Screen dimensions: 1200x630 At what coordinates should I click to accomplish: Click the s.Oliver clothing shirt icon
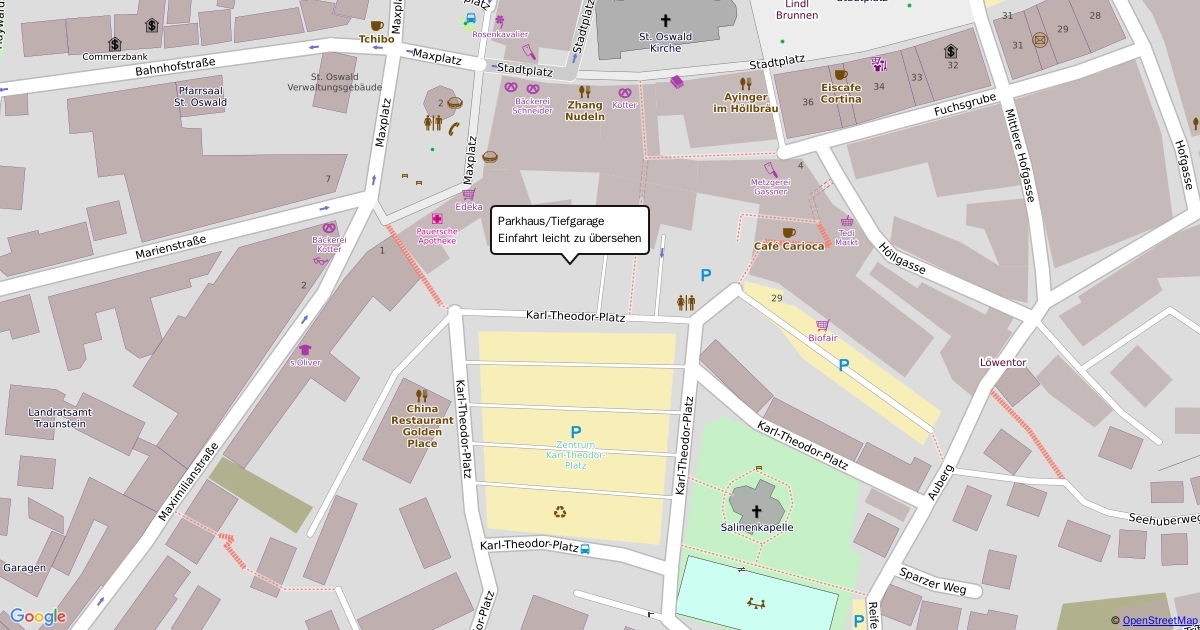[x=305, y=350]
